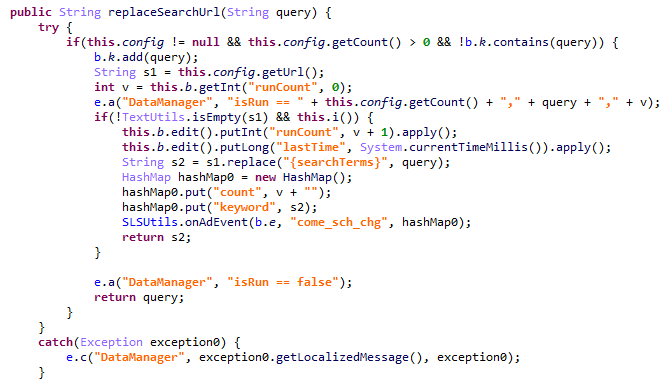Click Exception type in catch clause

point(111,342)
